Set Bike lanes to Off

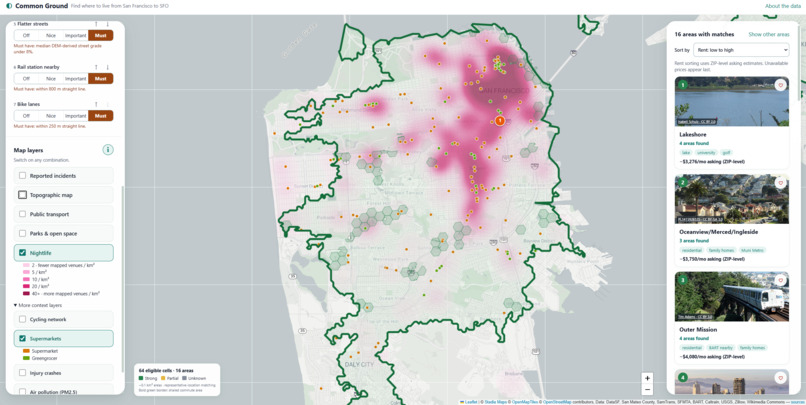coord(26,116)
